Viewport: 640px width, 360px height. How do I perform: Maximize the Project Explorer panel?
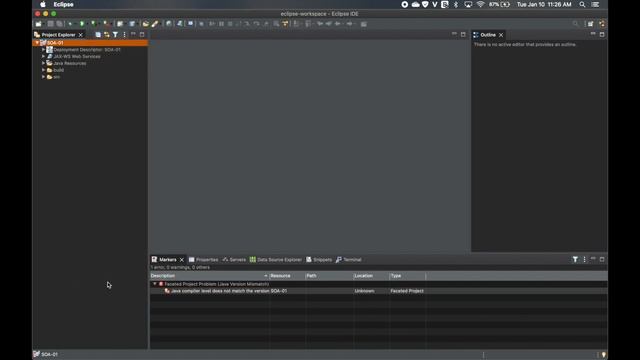coord(142,34)
